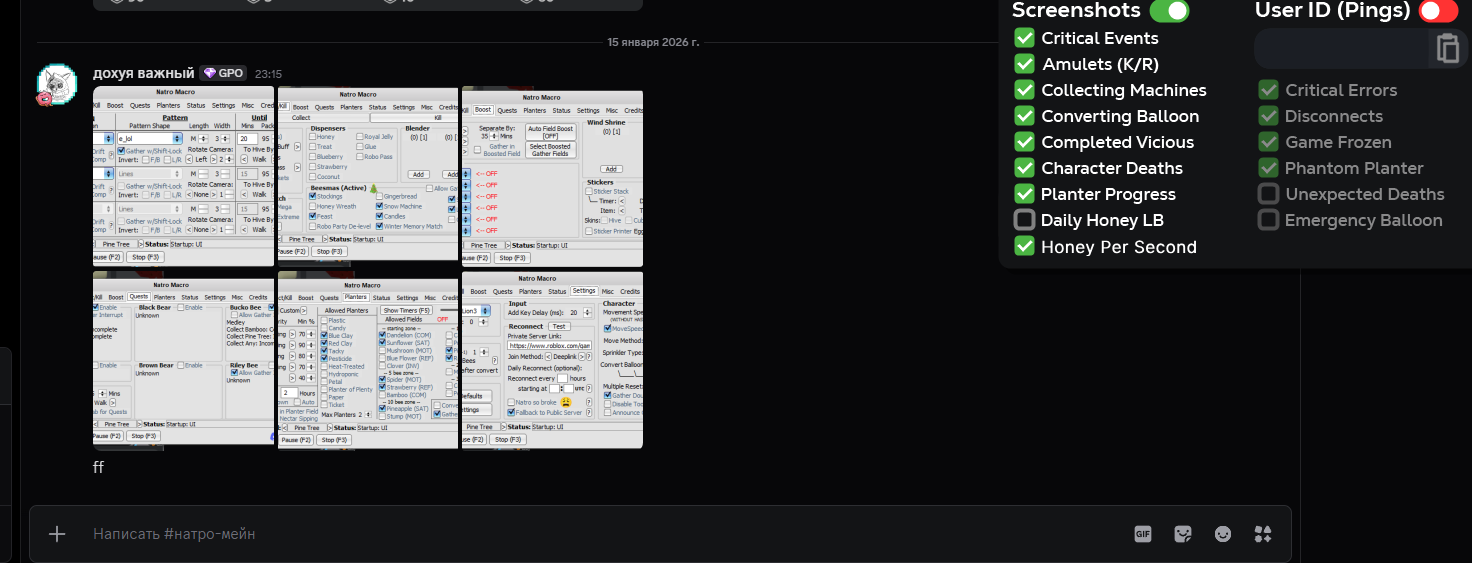Screen dimensions: 1472x563
Task: Open the Natro Macro Boost tab screenshot
Action: [552, 177]
